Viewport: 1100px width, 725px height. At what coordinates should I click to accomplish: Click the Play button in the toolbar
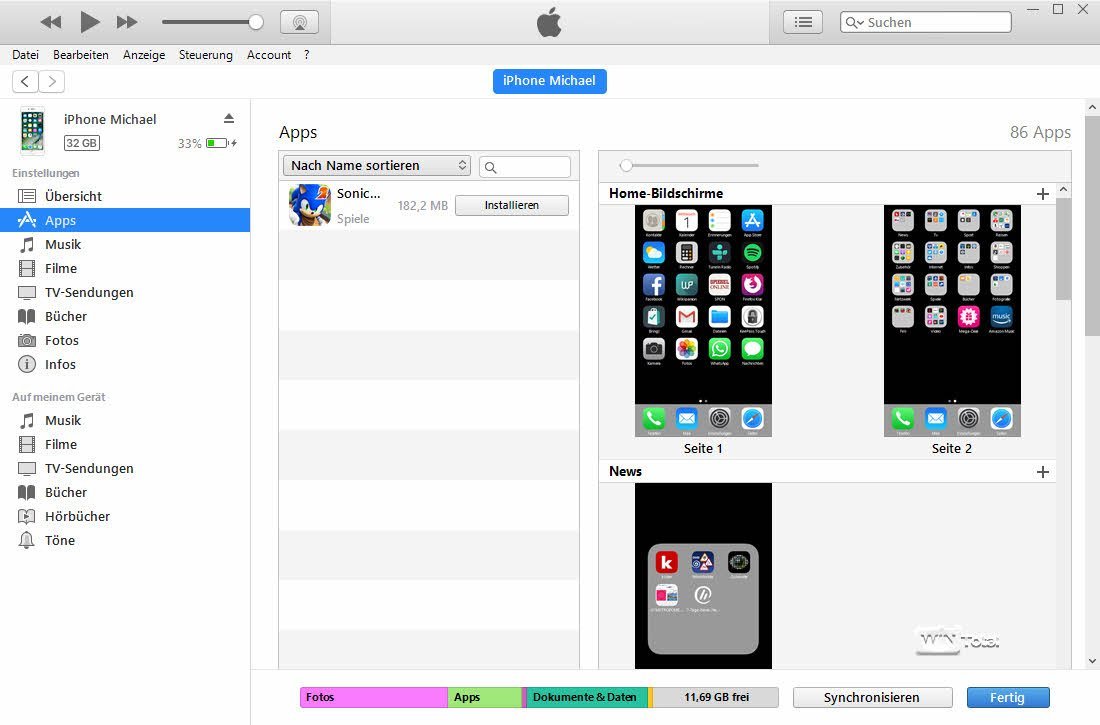90,22
